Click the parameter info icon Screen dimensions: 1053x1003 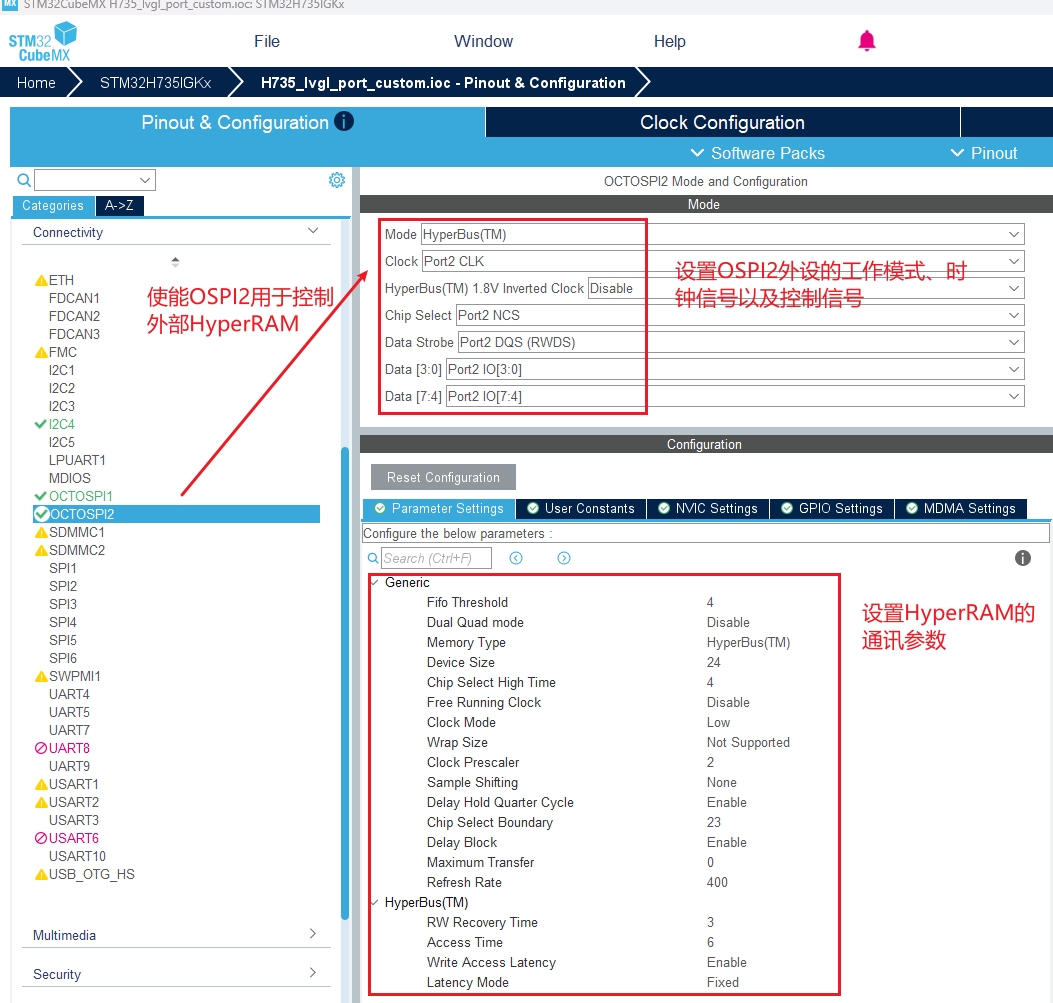1022,558
